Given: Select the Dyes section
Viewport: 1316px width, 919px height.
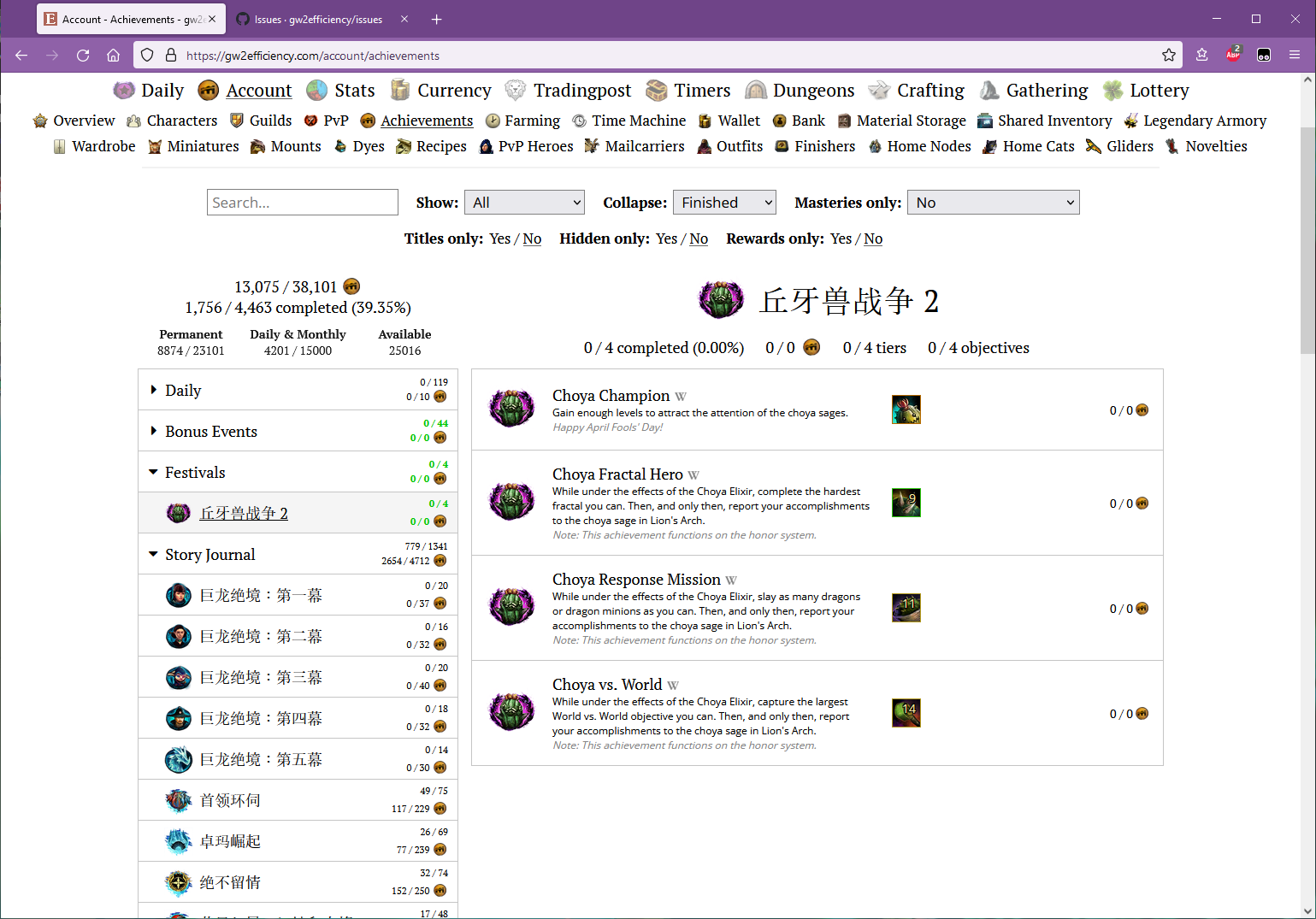Looking at the screenshot, I should click(368, 146).
